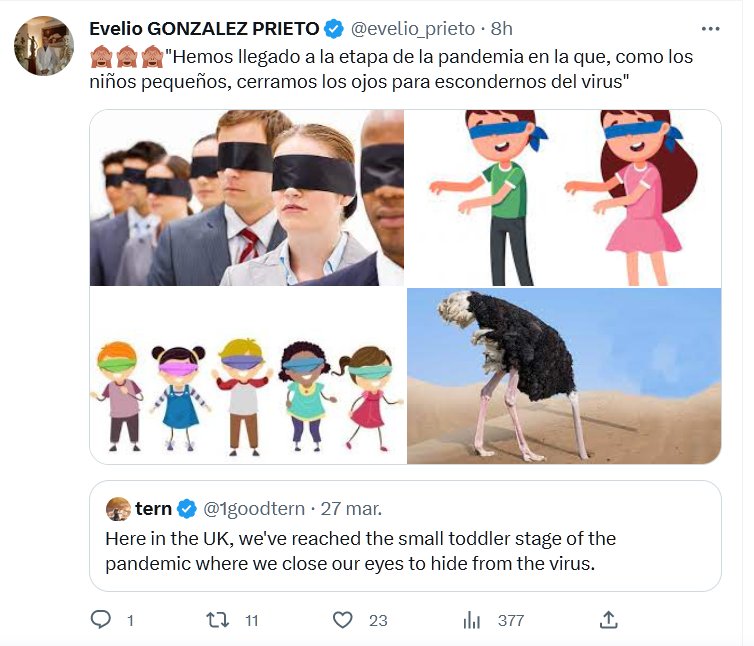
Task: Click tern's blue verified badge
Action: pyautogui.click(x=187, y=509)
